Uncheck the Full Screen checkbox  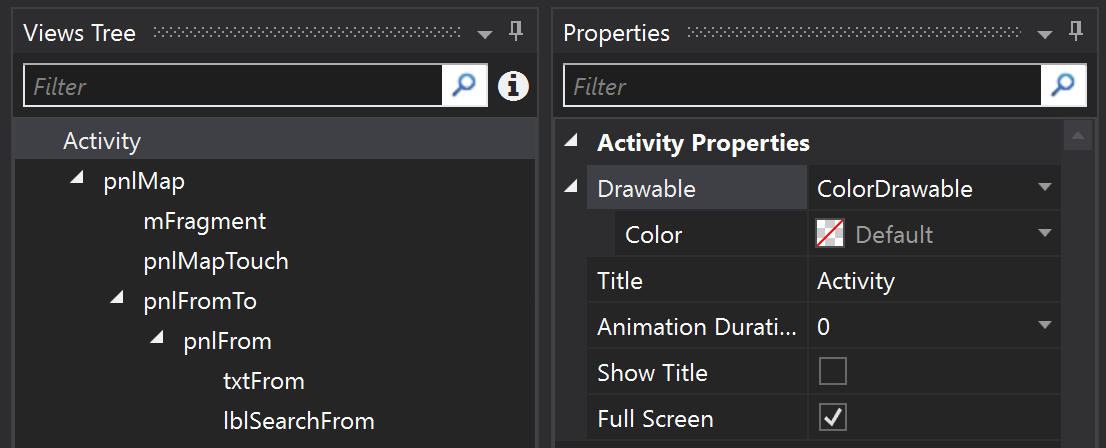(x=832, y=418)
